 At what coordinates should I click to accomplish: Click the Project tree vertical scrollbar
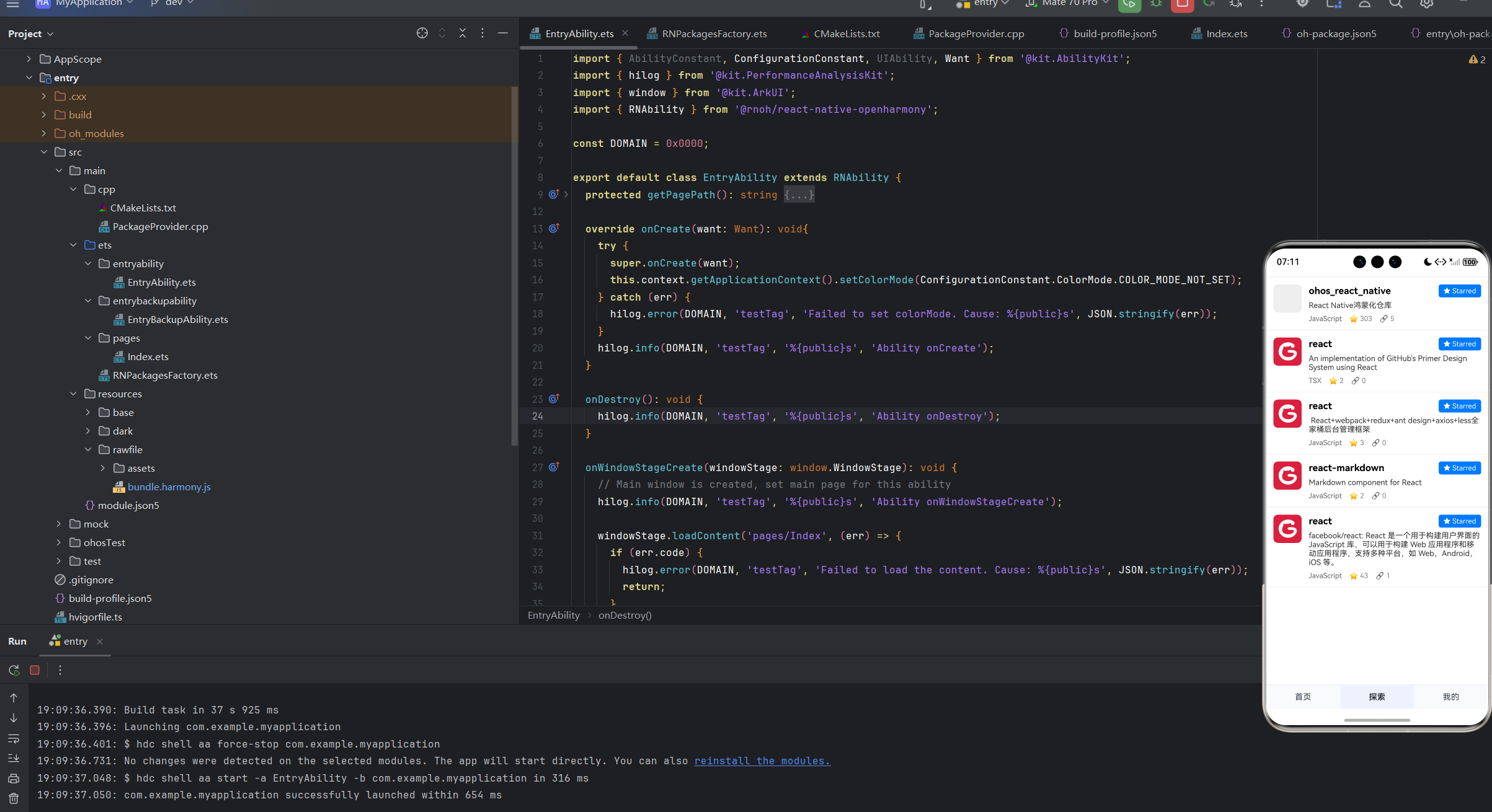(x=514, y=267)
